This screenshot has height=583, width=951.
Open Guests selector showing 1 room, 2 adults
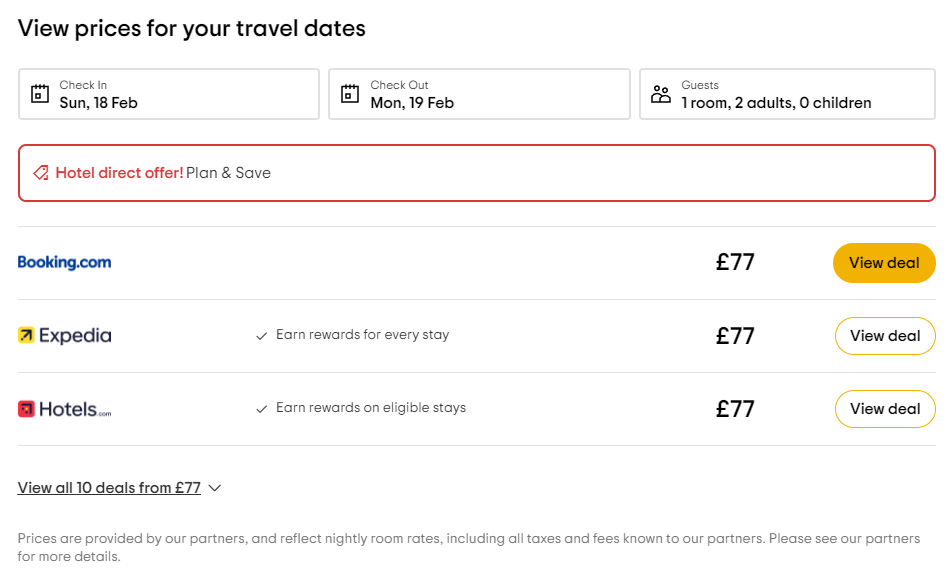(788, 94)
